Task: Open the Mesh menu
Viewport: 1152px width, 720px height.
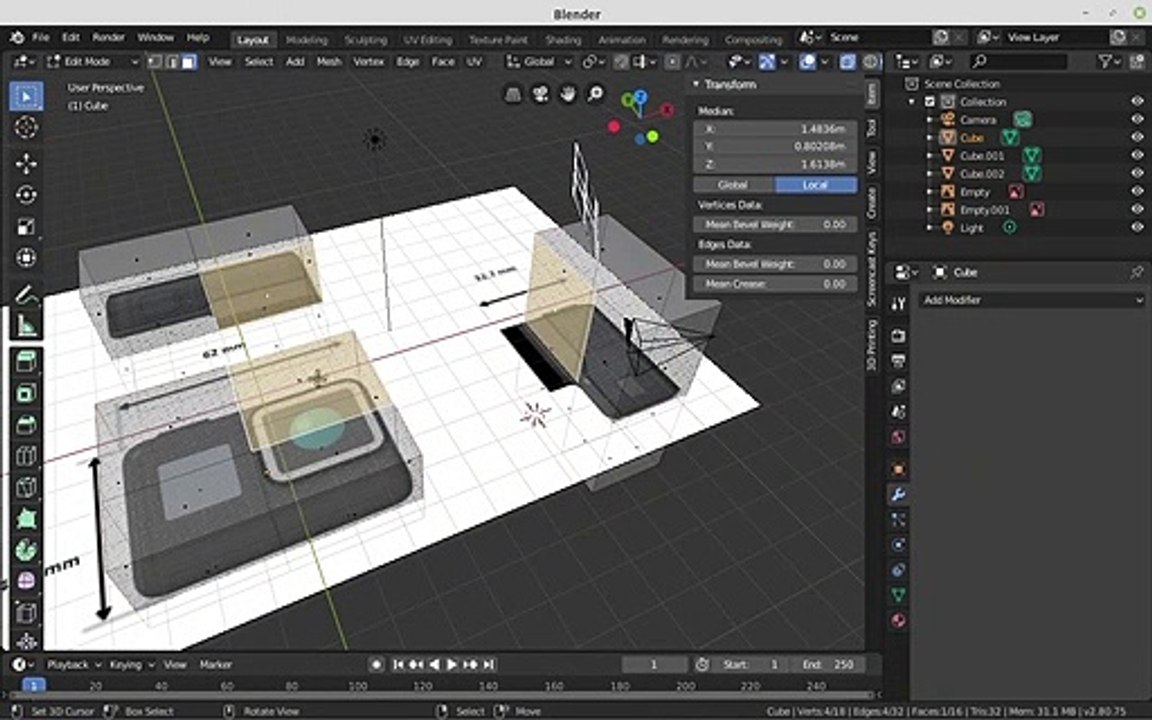Action: coord(328,62)
